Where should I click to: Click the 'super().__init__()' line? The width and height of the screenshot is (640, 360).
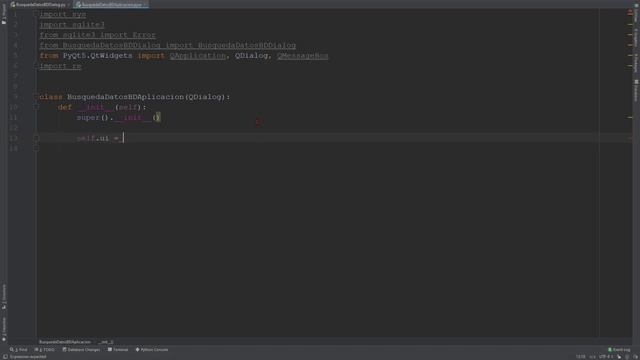coord(119,118)
